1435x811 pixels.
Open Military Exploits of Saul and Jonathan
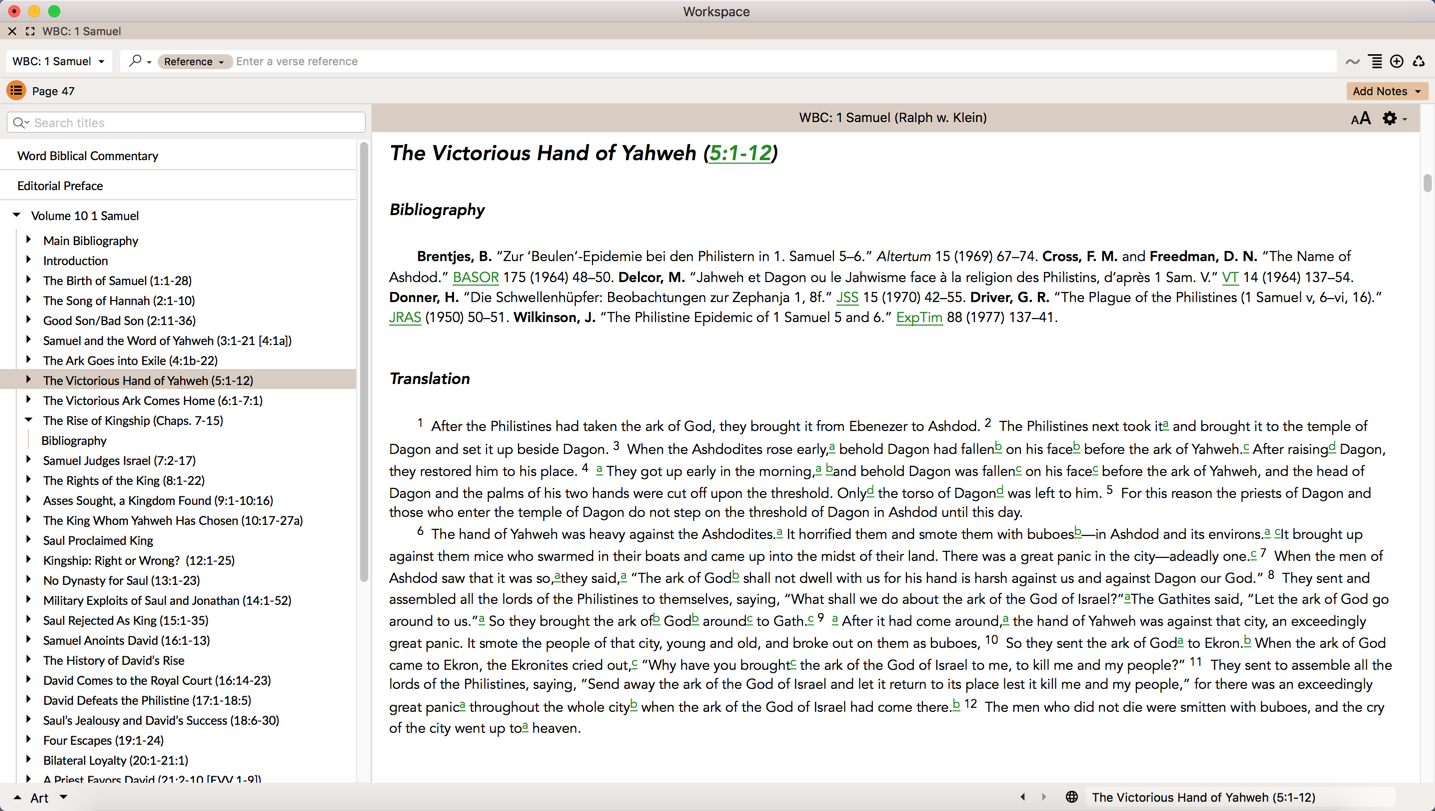pos(167,601)
